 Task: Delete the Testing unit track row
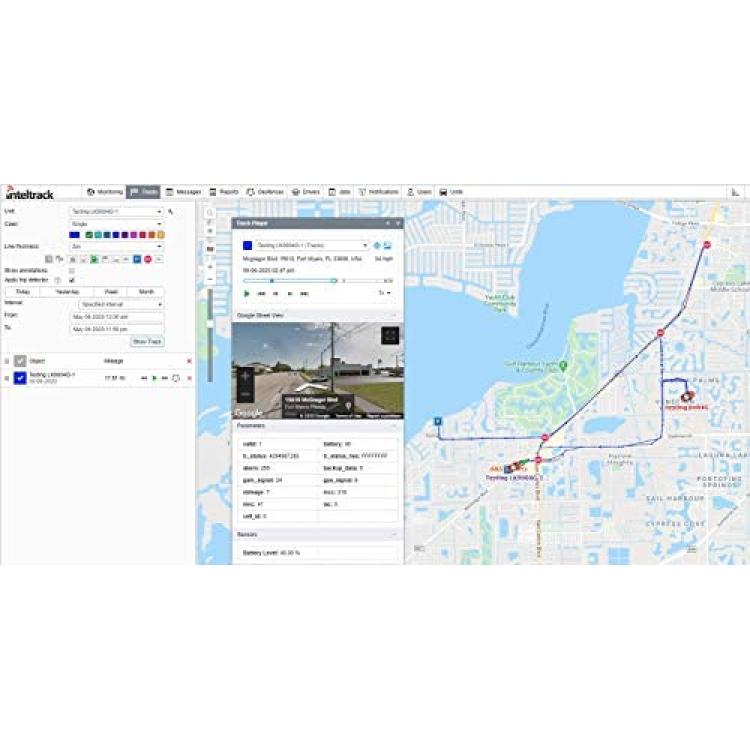189,378
